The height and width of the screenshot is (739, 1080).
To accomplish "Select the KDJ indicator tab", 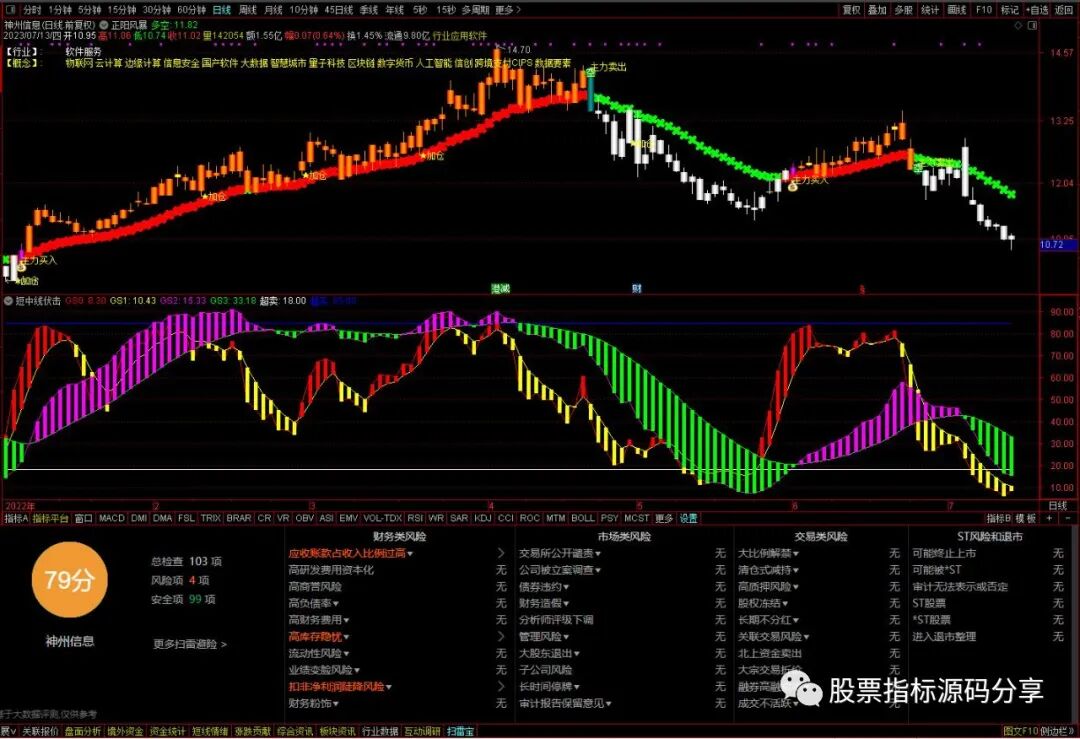I will coord(483,518).
